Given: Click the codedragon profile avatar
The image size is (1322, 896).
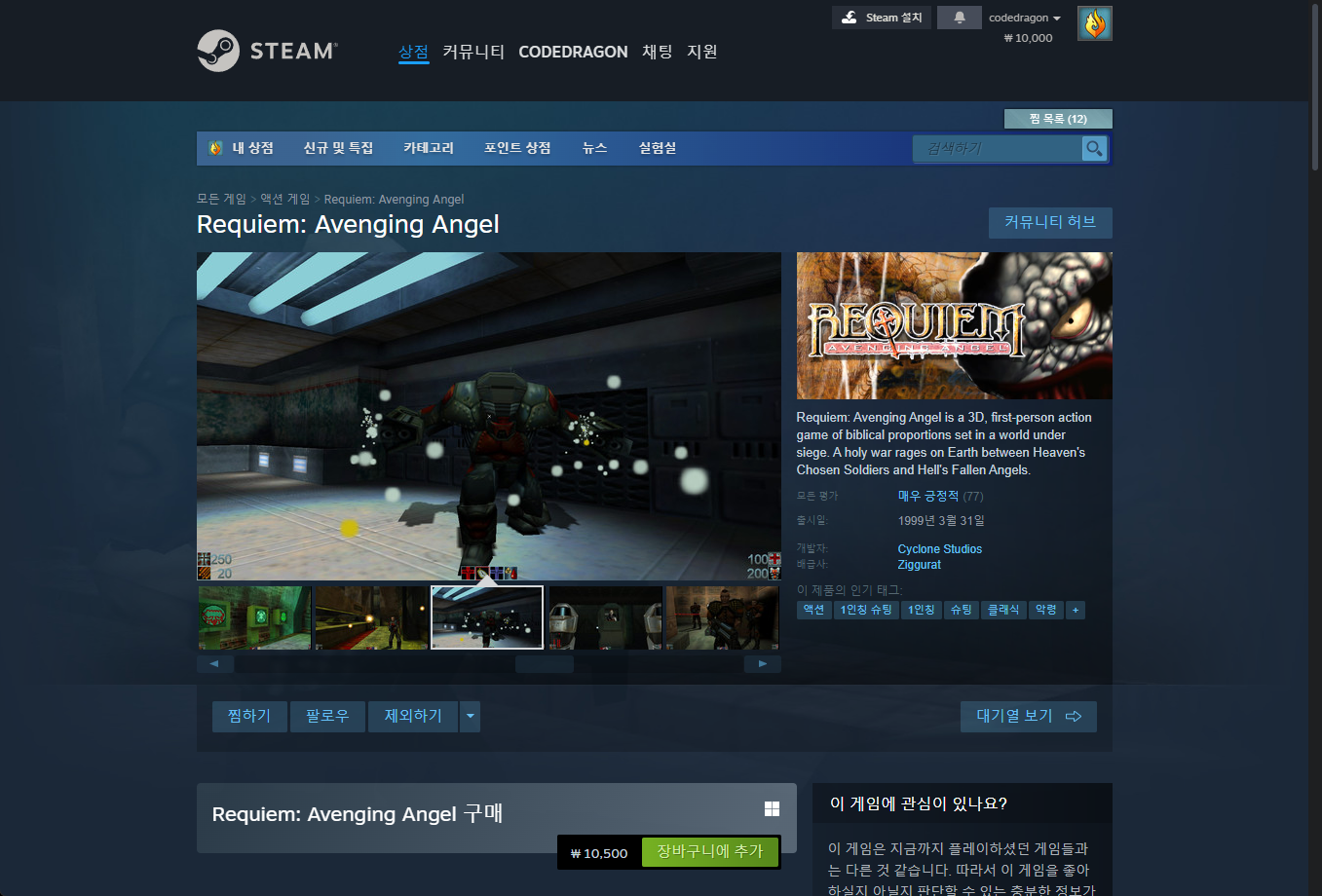Looking at the screenshot, I should pos(1094,23).
